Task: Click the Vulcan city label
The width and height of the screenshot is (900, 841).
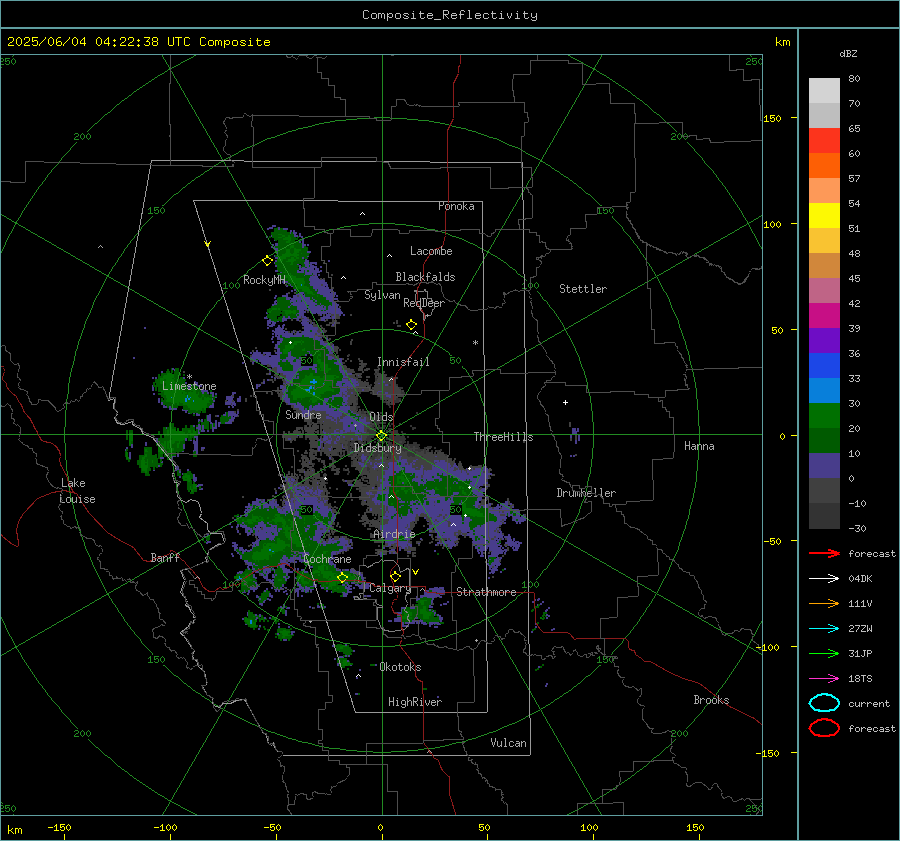Action: (508, 743)
